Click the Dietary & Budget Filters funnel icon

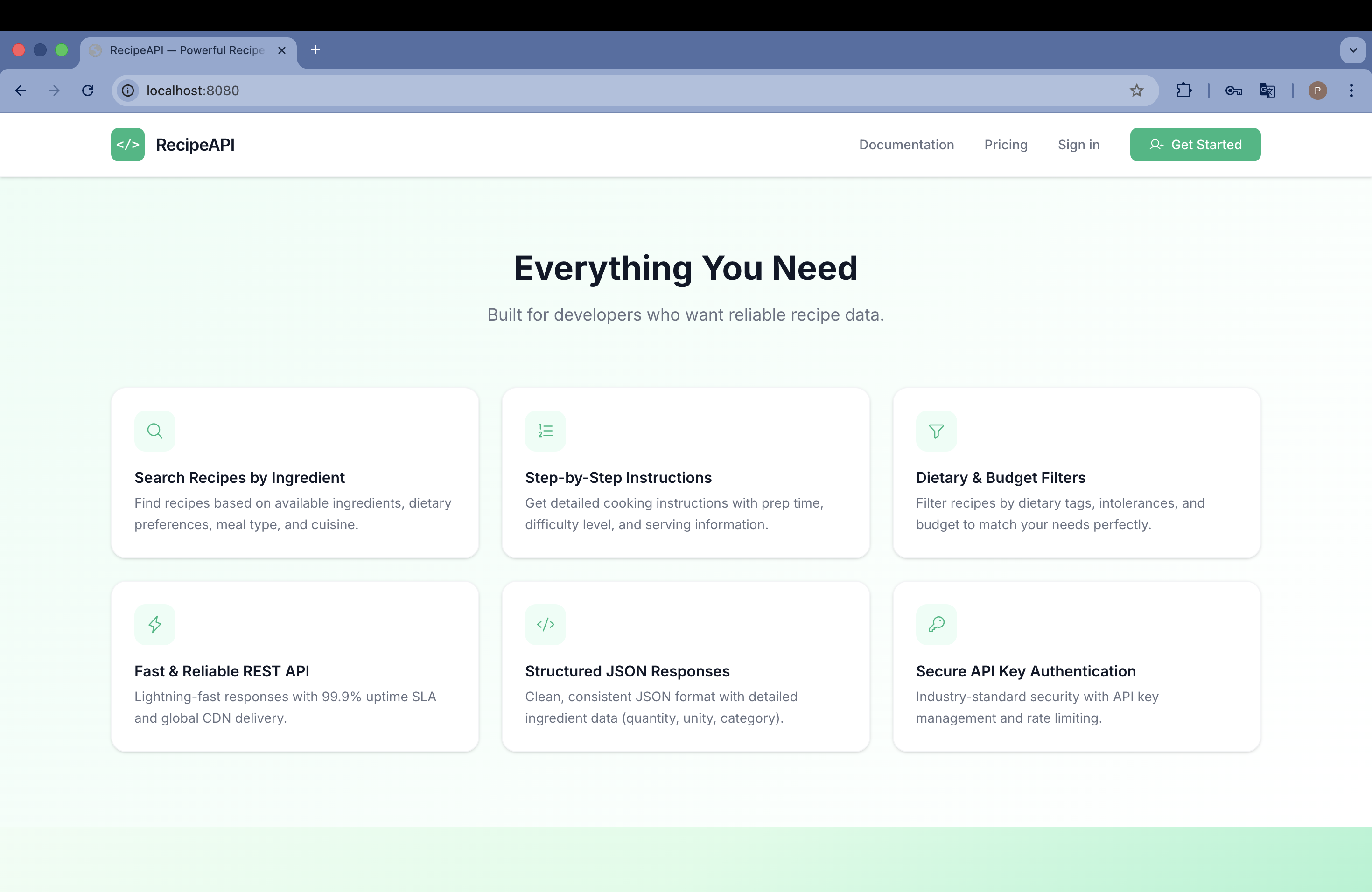[935, 431]
